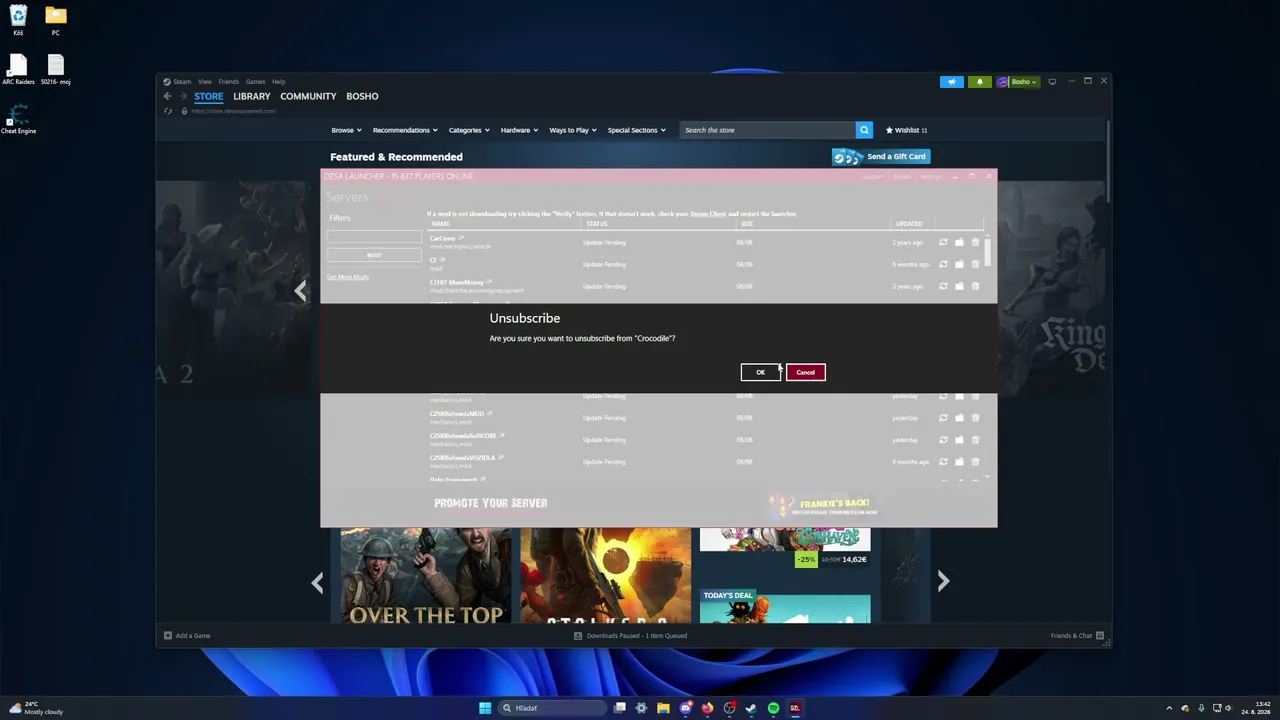Show next special offers with right arrow
This screenshot has height=720, width=1280.
click(942, 581)
